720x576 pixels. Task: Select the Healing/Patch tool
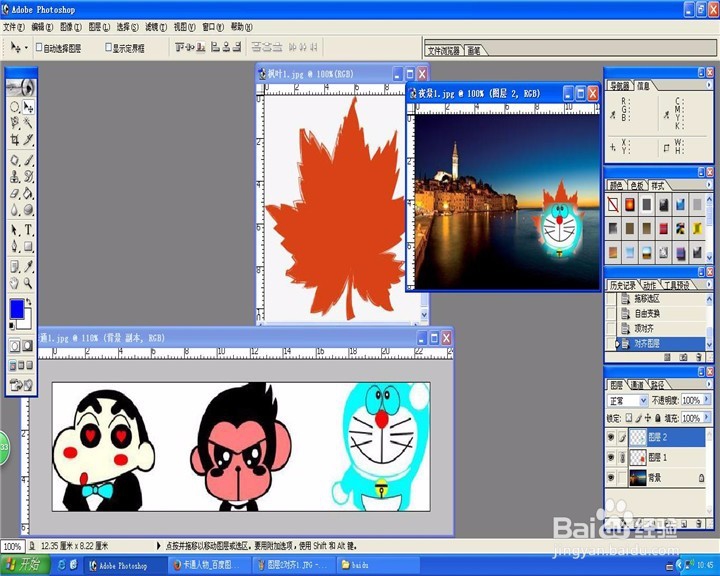pyautogui.click(x=14, y=160)
